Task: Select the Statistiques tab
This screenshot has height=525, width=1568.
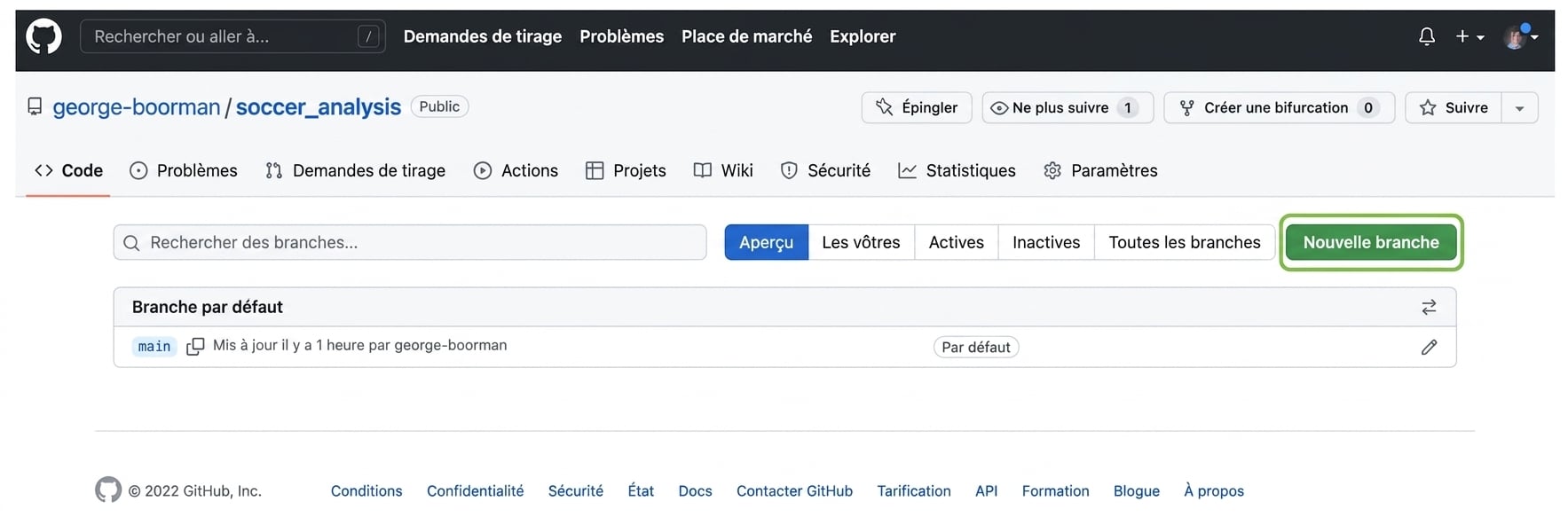Action: click(957, 170)
